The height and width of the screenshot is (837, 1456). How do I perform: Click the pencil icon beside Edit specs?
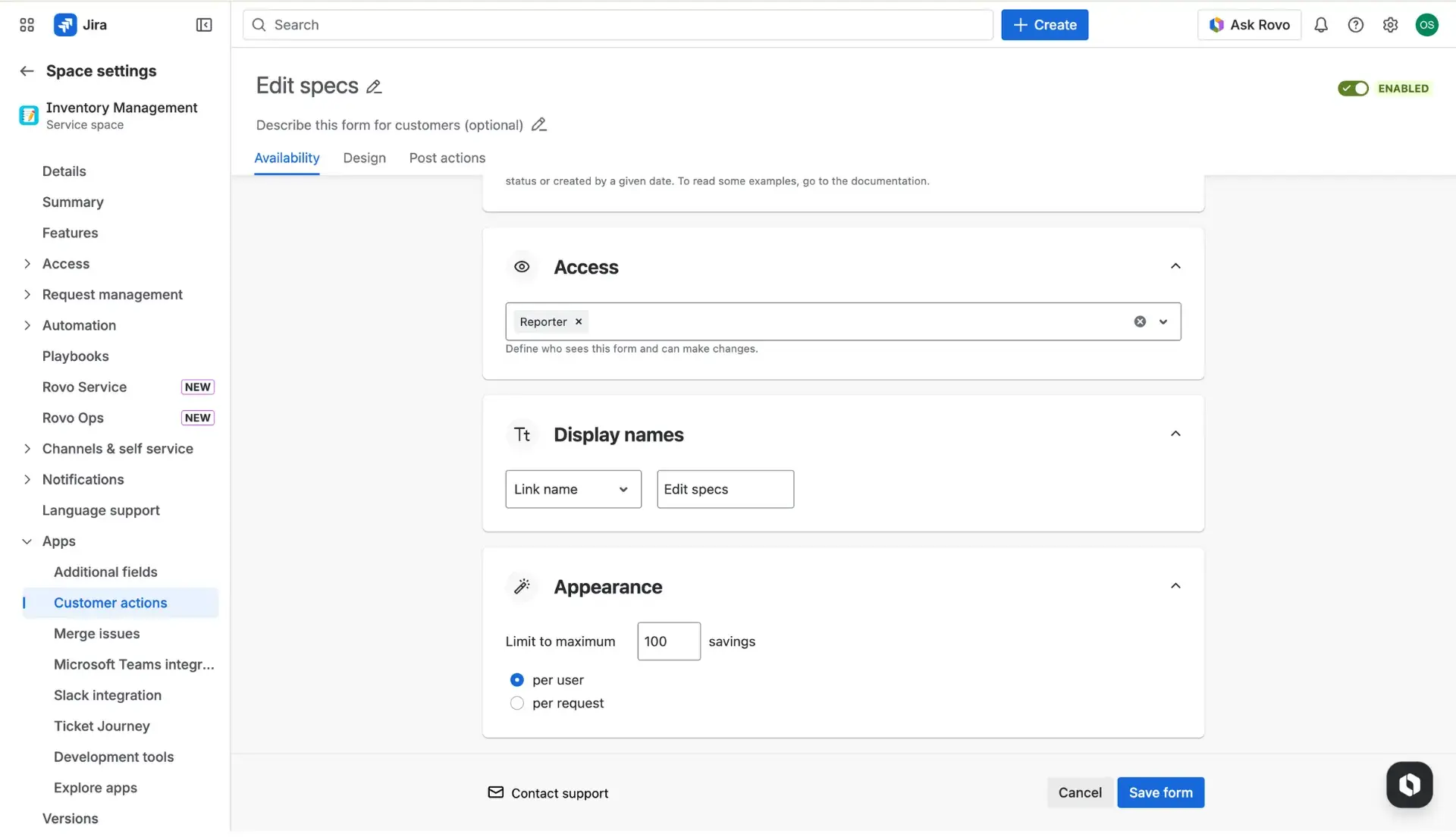point(373,86)
